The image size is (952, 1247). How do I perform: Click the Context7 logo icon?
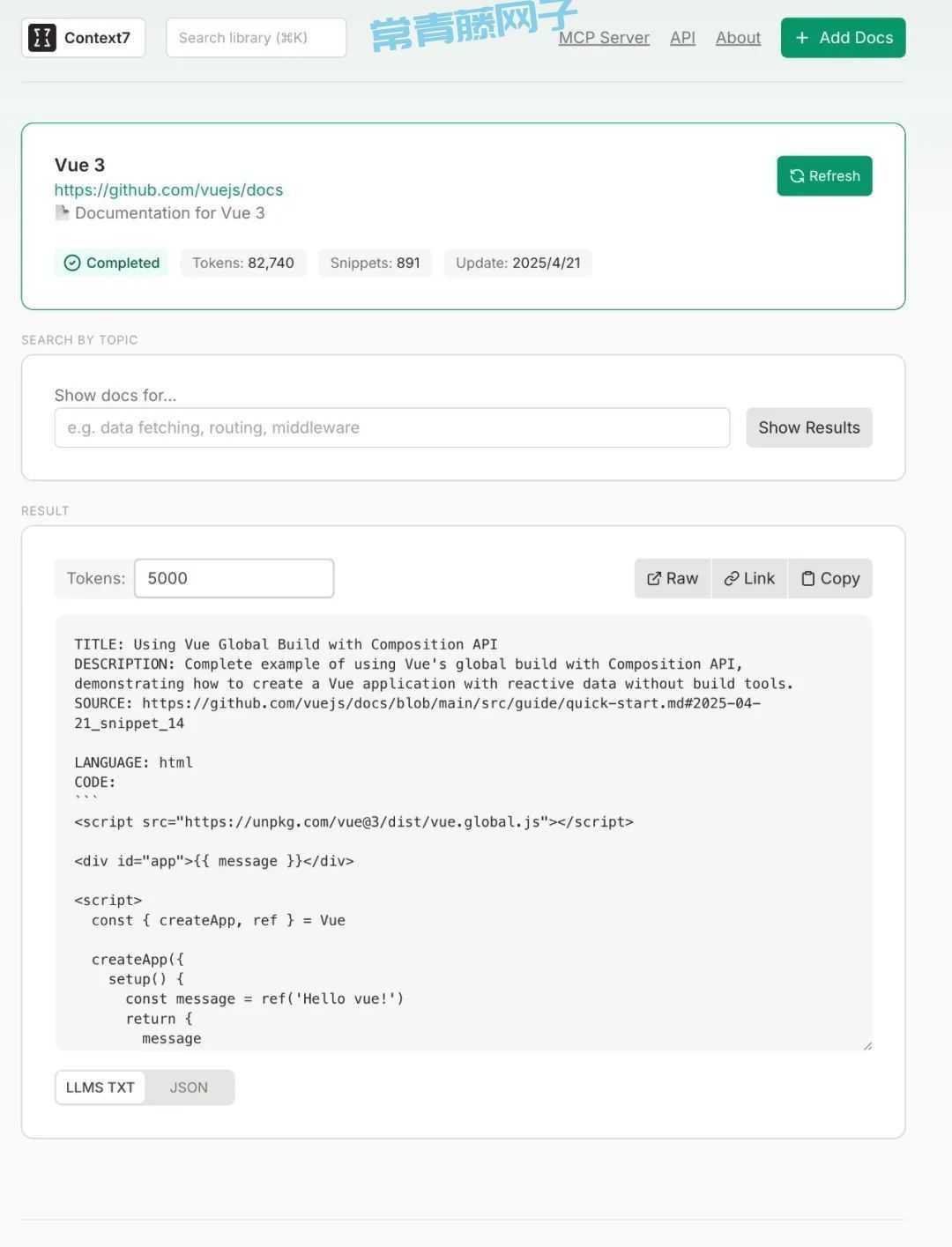[41, 38]
